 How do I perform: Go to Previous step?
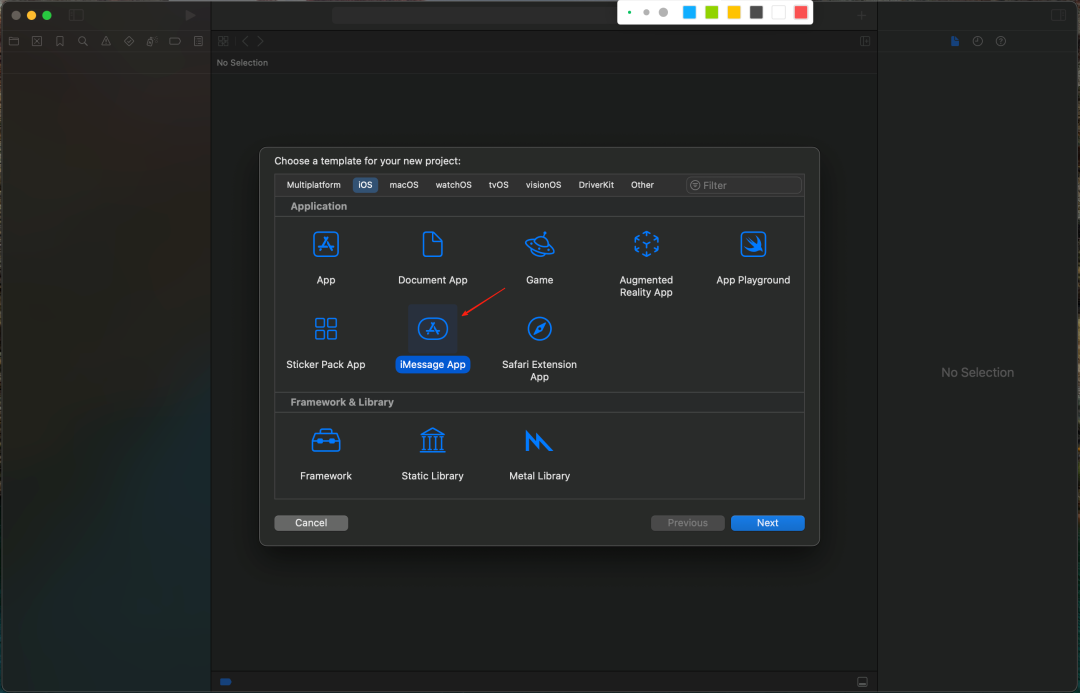[687, 523]
